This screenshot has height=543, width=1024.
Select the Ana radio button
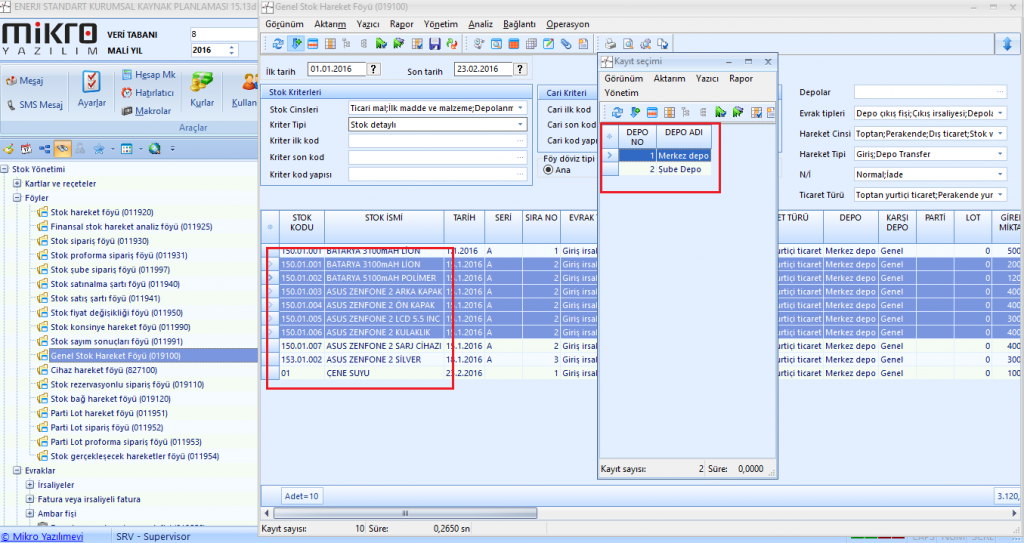coord(548,170)
